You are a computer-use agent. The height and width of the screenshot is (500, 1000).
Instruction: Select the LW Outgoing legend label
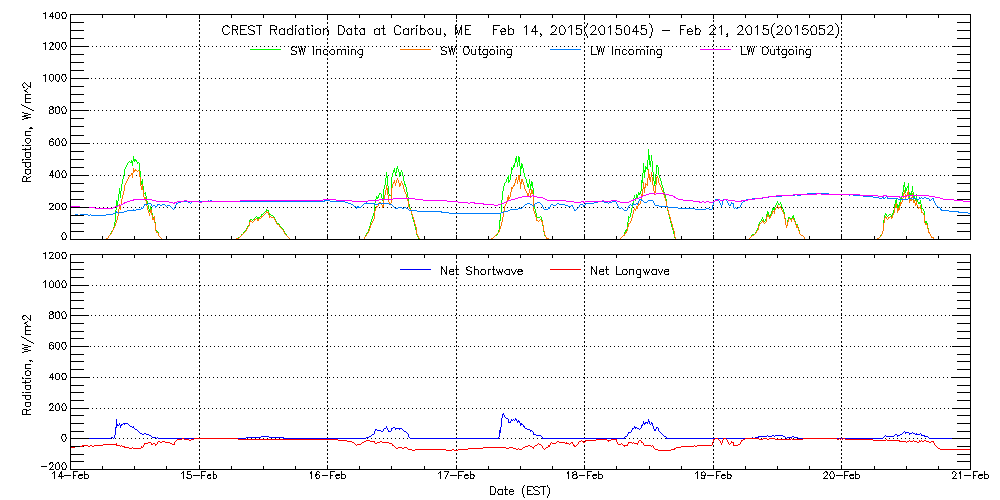pos(775,51)
